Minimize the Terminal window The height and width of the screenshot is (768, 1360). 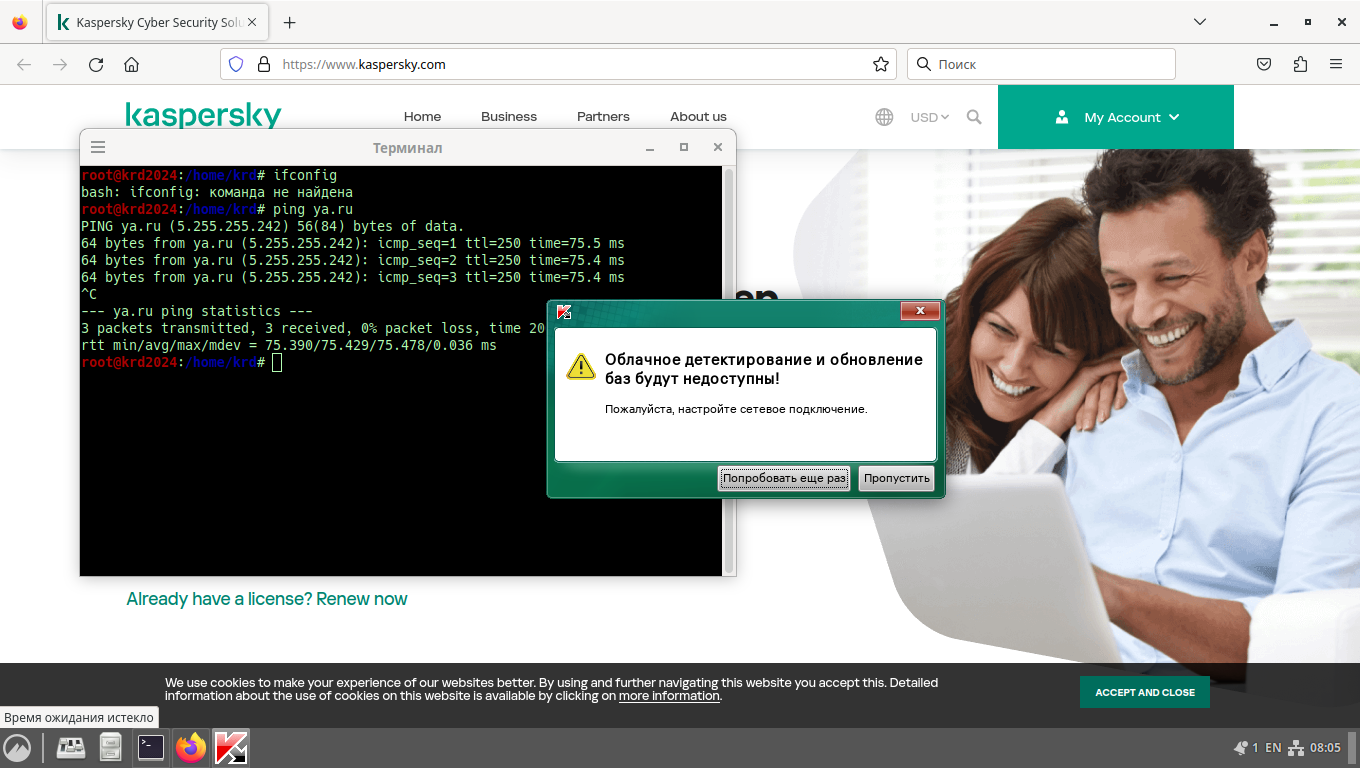651,147
